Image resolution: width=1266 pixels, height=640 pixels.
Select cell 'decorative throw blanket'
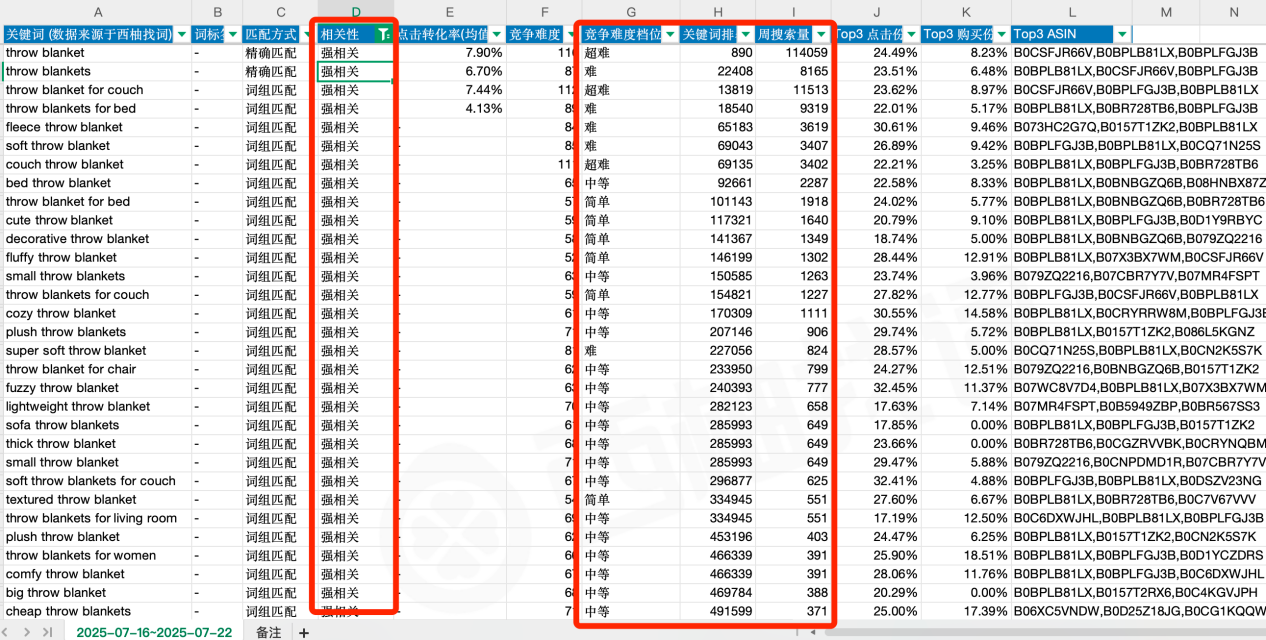(98, 239)
